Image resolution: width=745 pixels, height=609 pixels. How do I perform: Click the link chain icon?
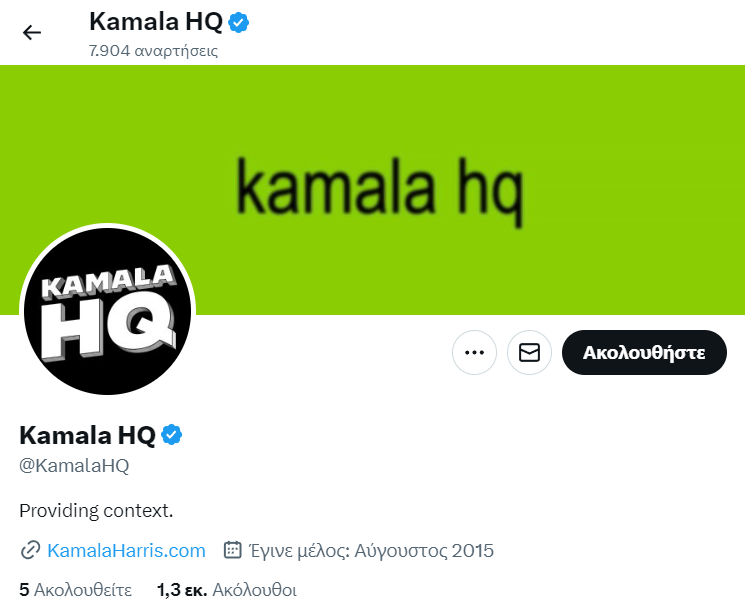pyautogui.click(x=30, y=551)
